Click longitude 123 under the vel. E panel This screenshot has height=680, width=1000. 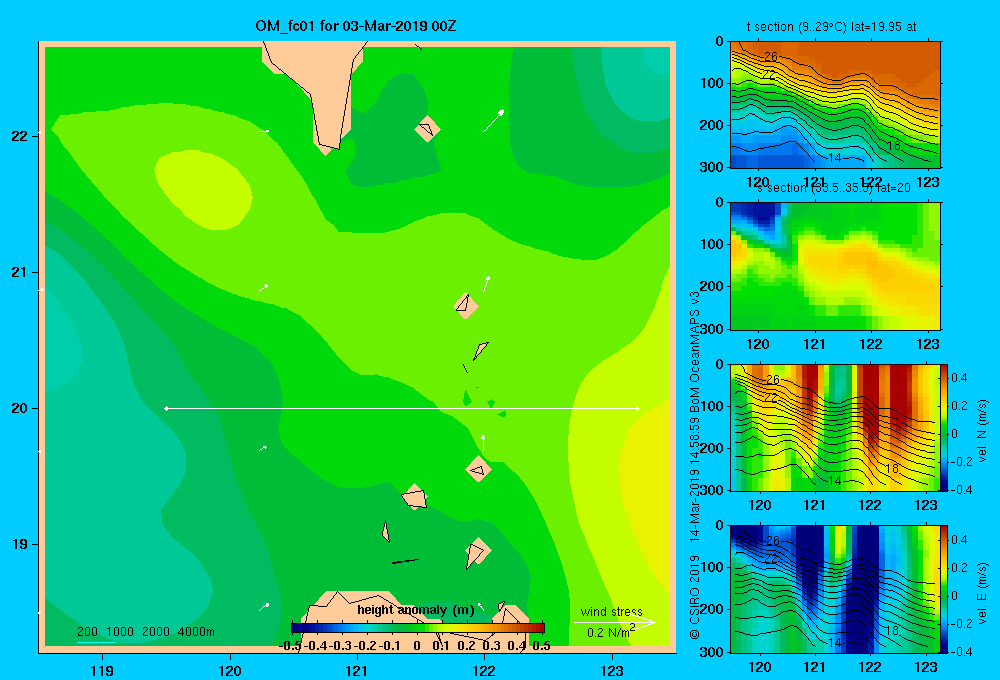pos(926,667)
